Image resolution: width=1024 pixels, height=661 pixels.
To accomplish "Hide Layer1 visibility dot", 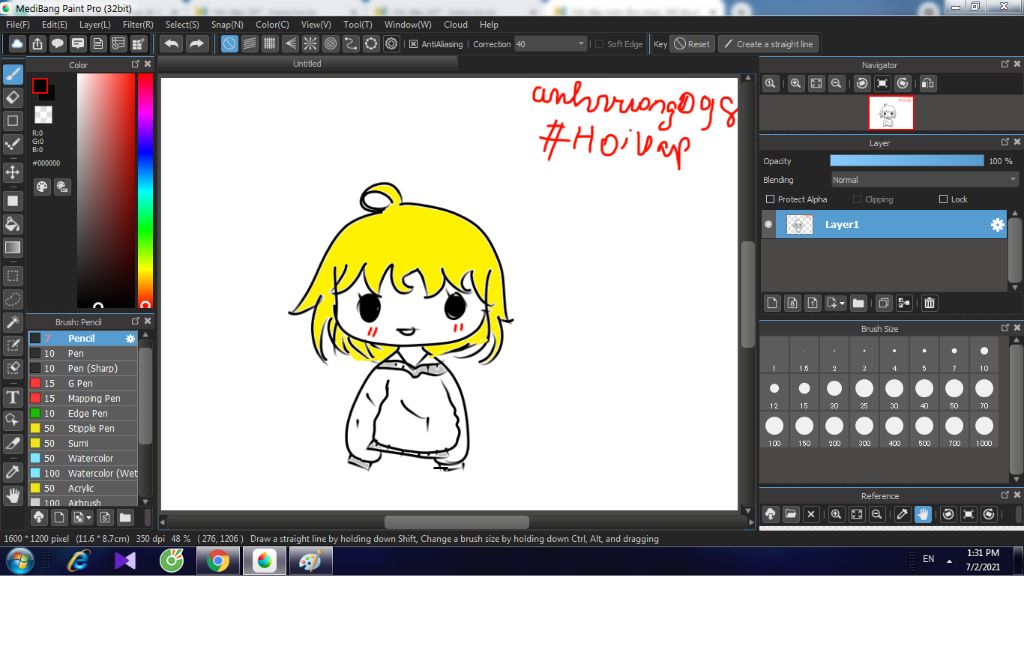I will pyautogui.click(x=769, y=225).
